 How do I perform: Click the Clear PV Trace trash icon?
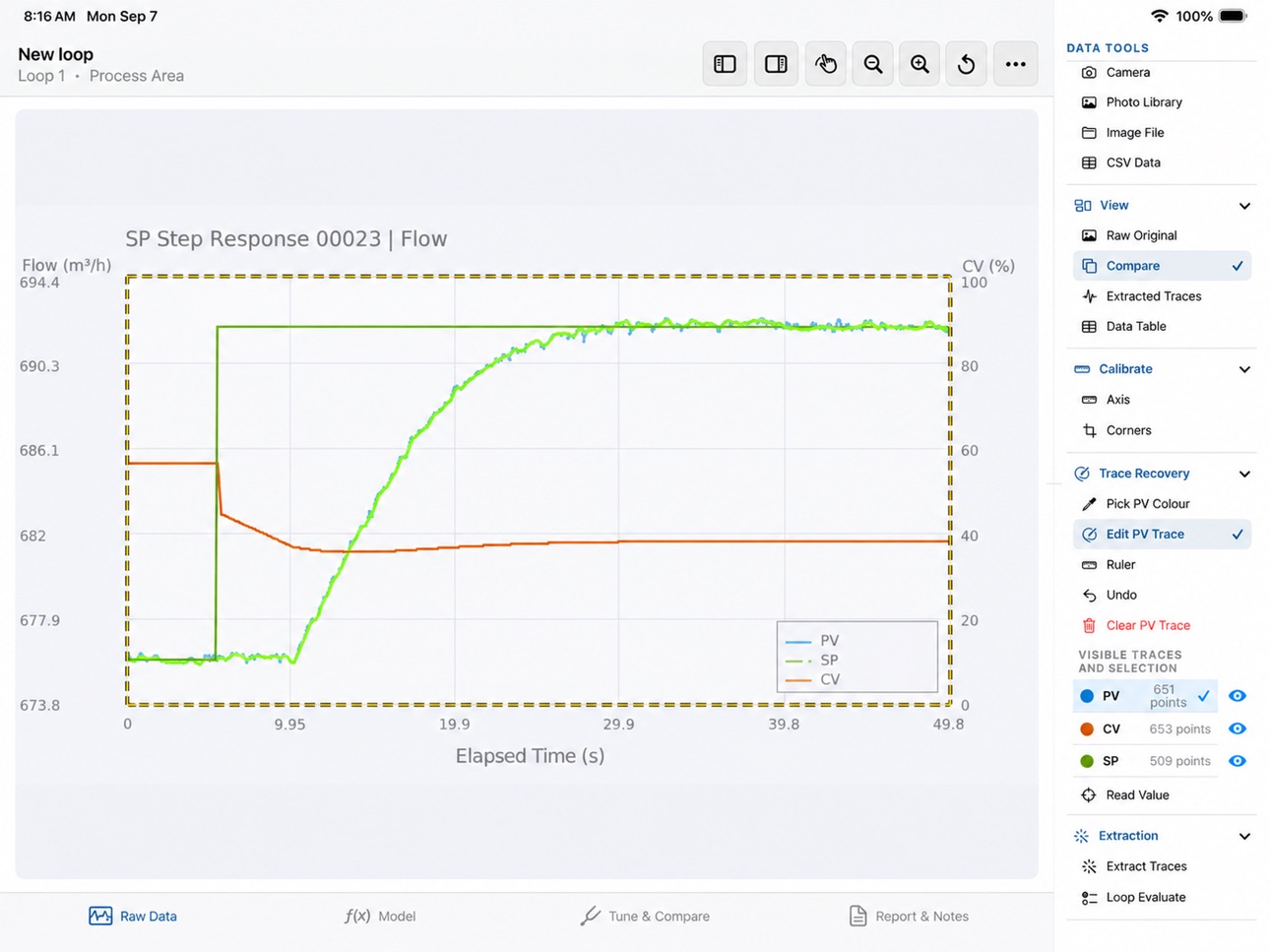[1089, 625]
